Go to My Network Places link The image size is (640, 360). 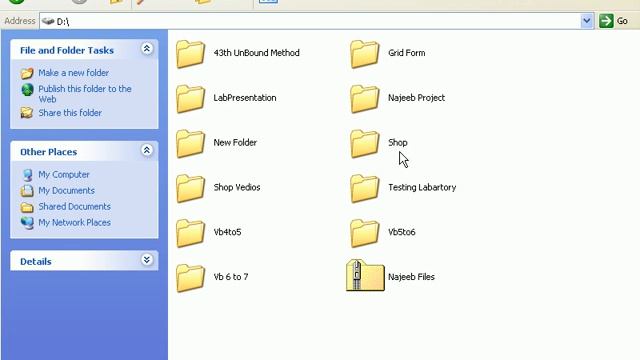tap(74, 222)
